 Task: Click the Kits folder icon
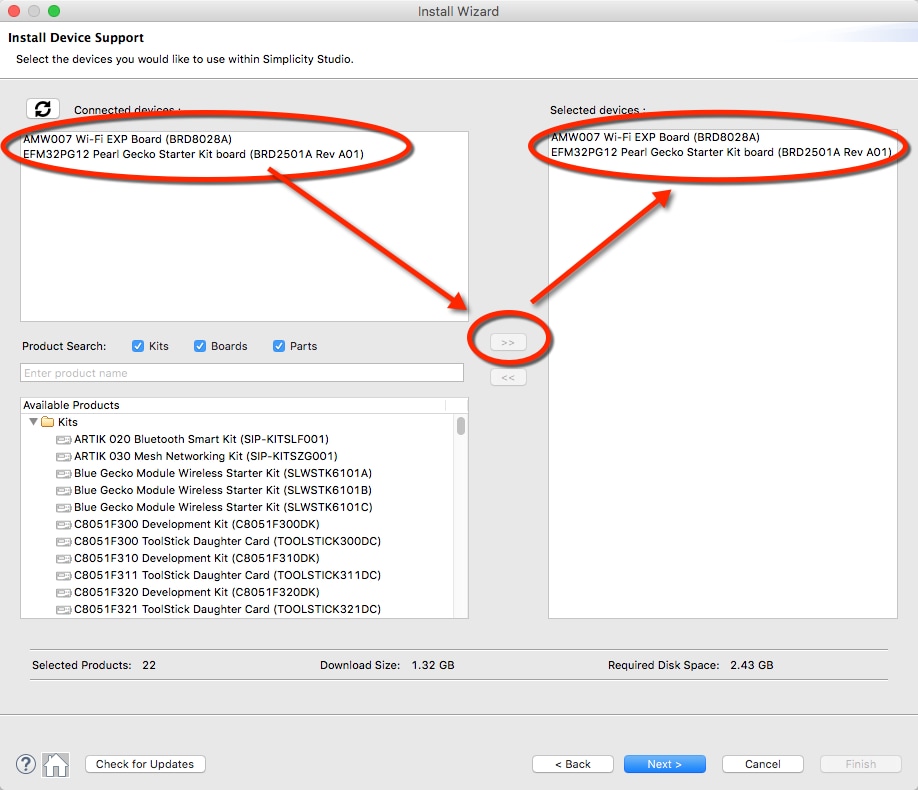pyautogui.click(x=47, y=422)
